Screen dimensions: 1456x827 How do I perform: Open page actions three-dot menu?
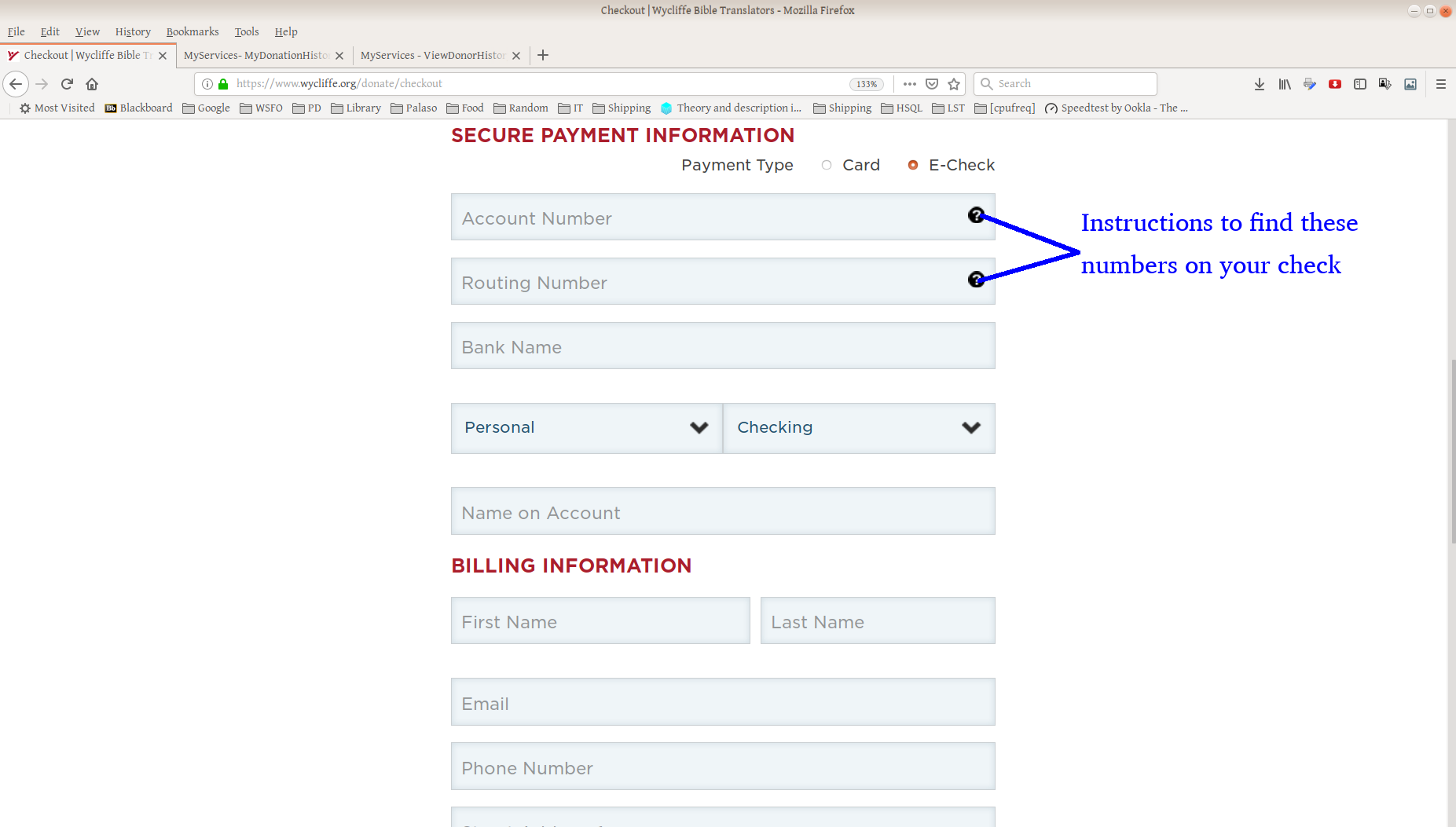click(x=910, y=84)
